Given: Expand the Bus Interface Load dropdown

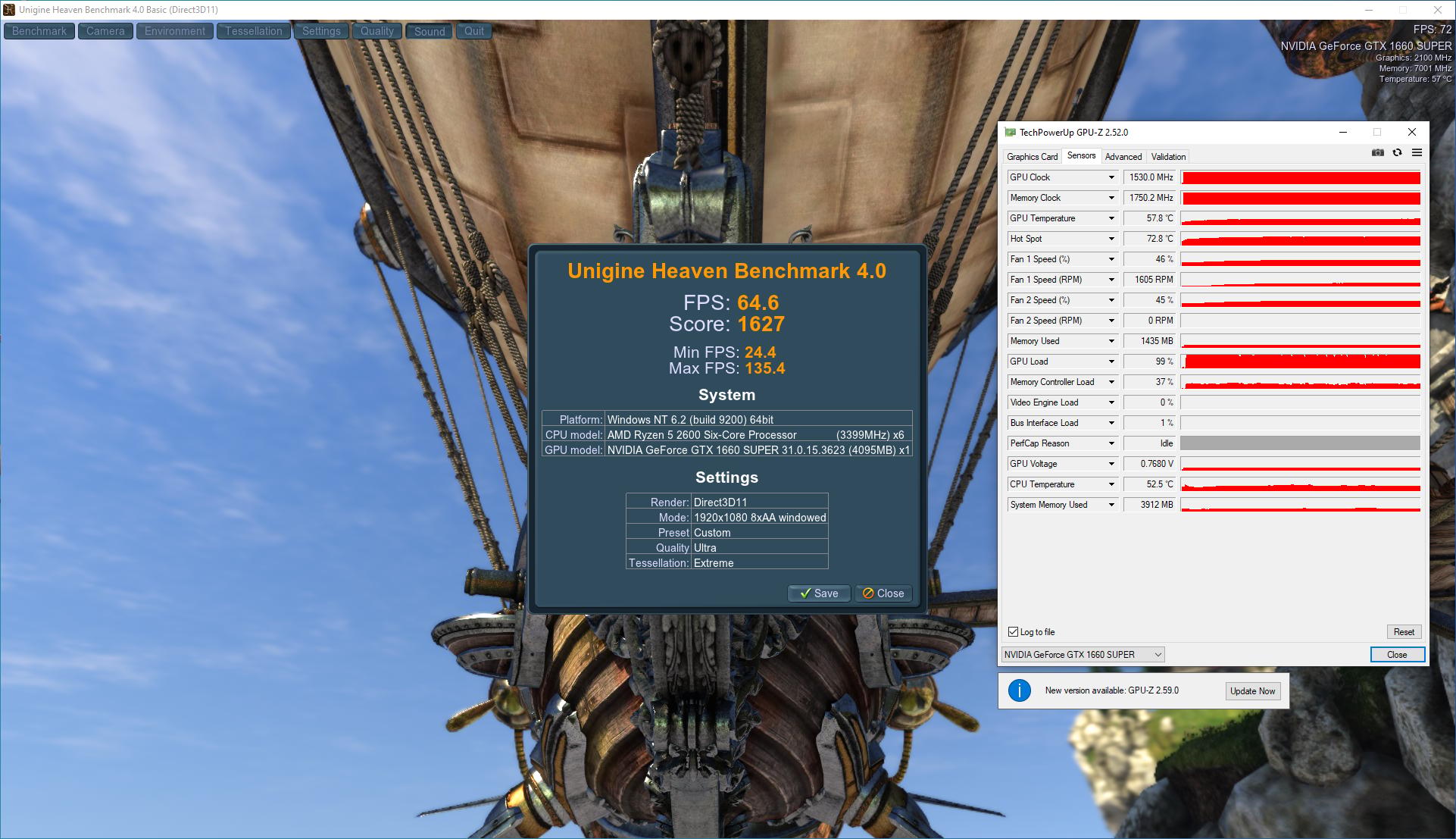Looking at the screenshot, I should click(x=1111, y=423).
